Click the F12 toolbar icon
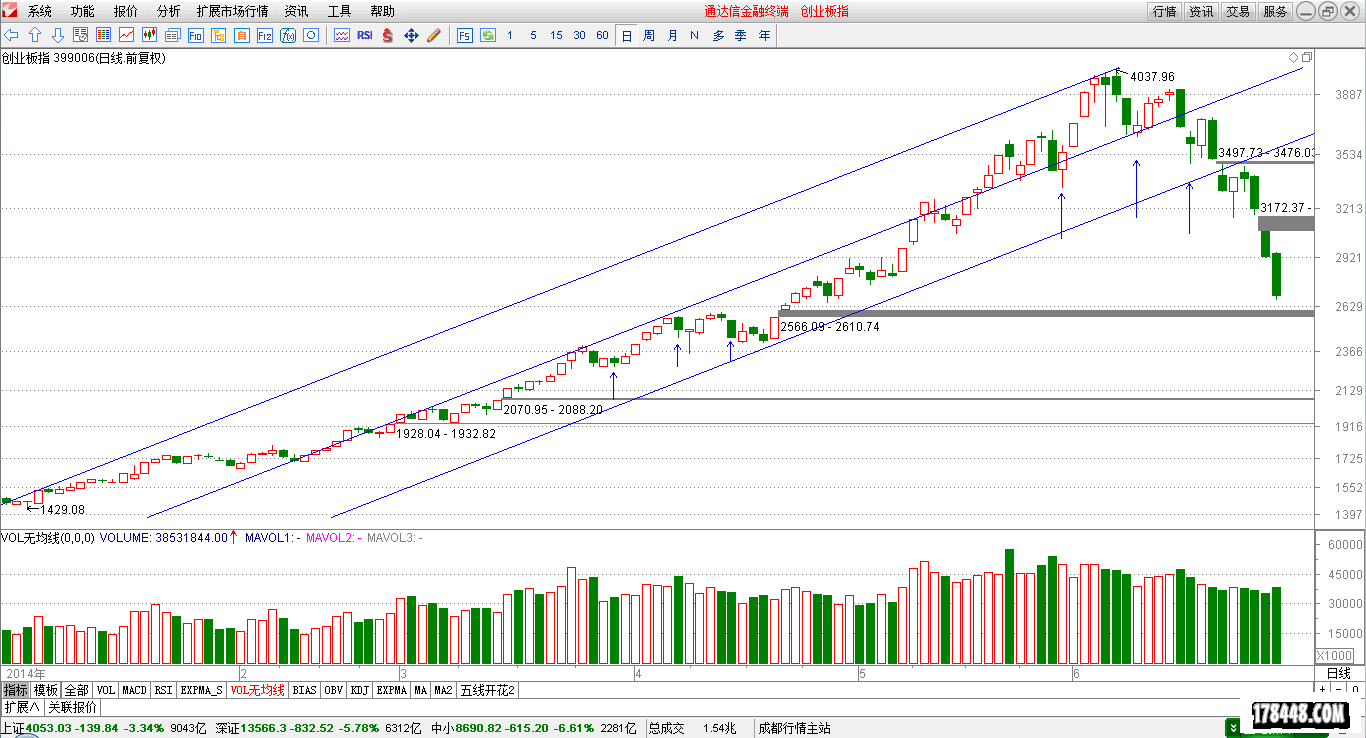The width and height of the screenshot is (1366, 738). point(264,35)
